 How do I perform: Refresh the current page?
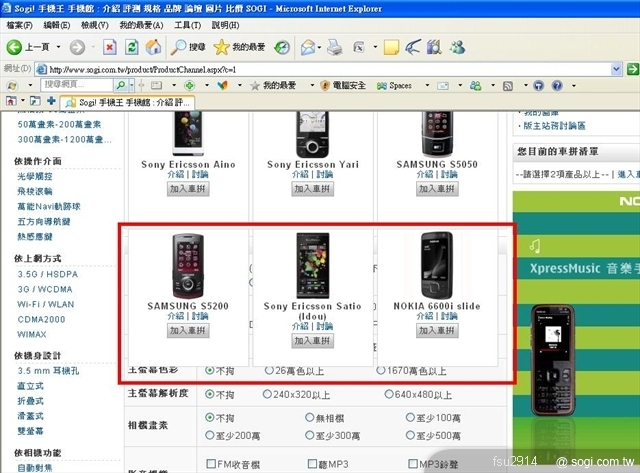pyautogui.click(x=131, y=47)
